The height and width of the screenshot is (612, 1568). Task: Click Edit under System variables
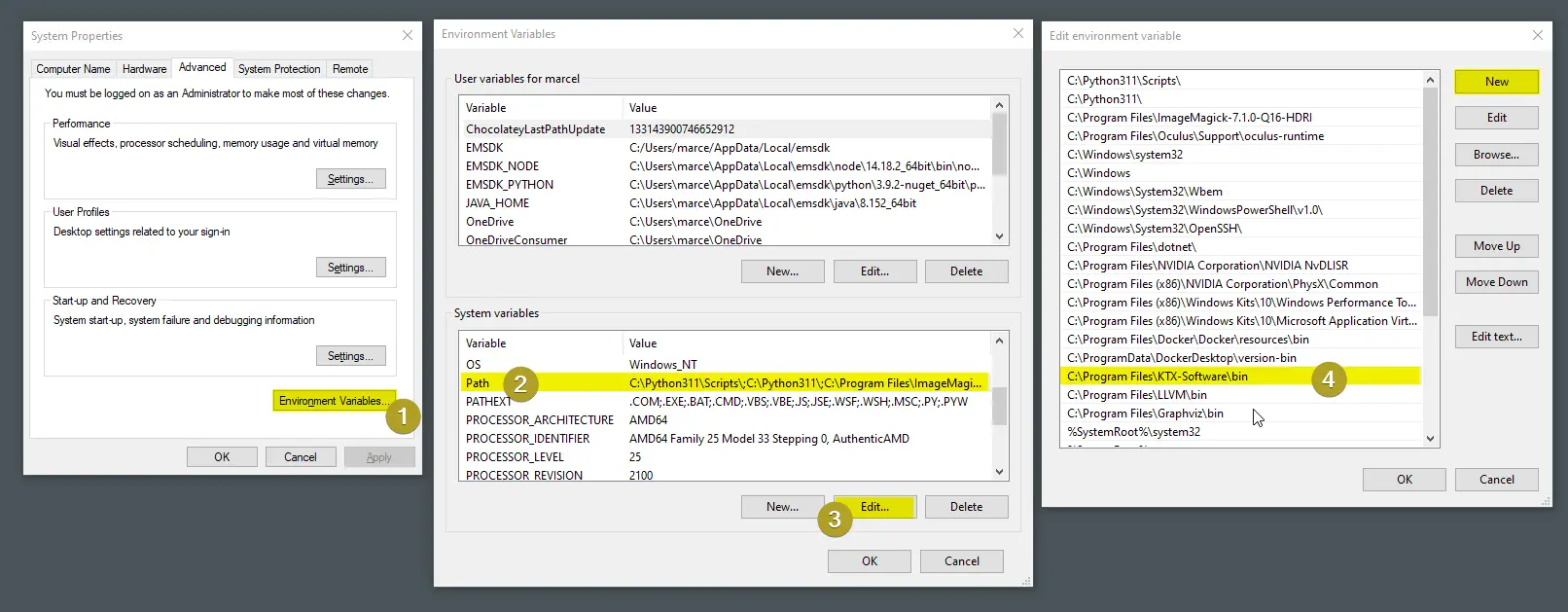pyautogui.click(x=874, y=507)
